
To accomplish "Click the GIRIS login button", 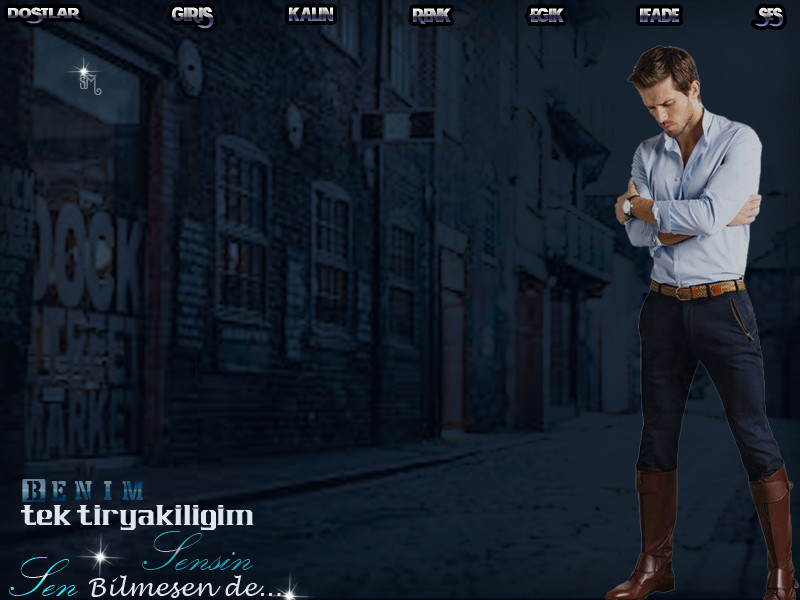I will tap(192, 15).
